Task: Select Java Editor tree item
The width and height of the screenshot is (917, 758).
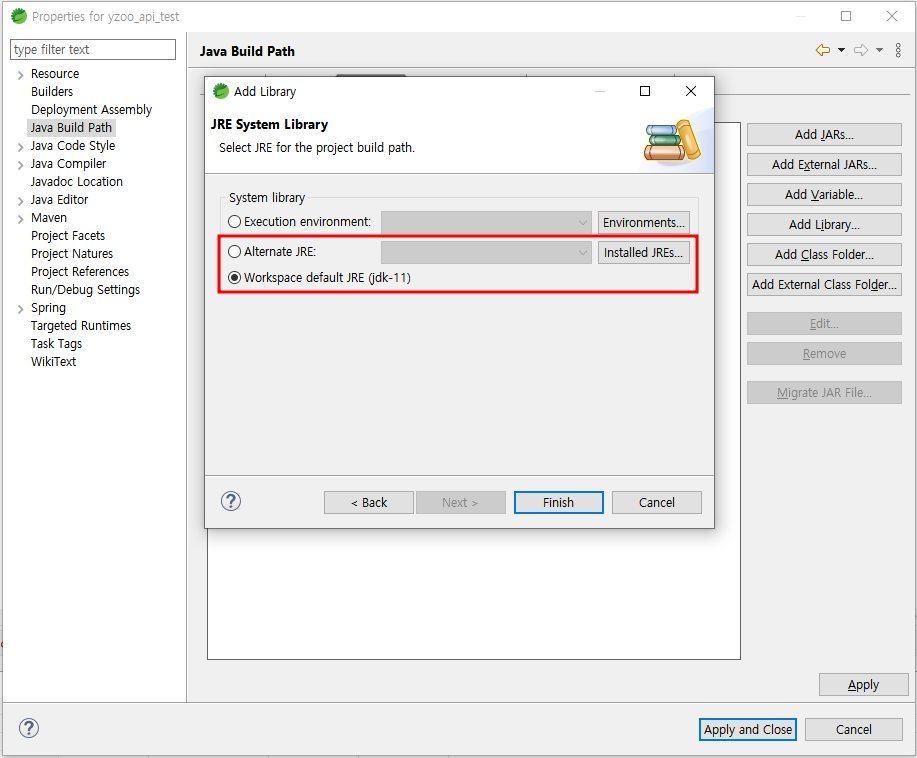Action: tap(59, 199)
